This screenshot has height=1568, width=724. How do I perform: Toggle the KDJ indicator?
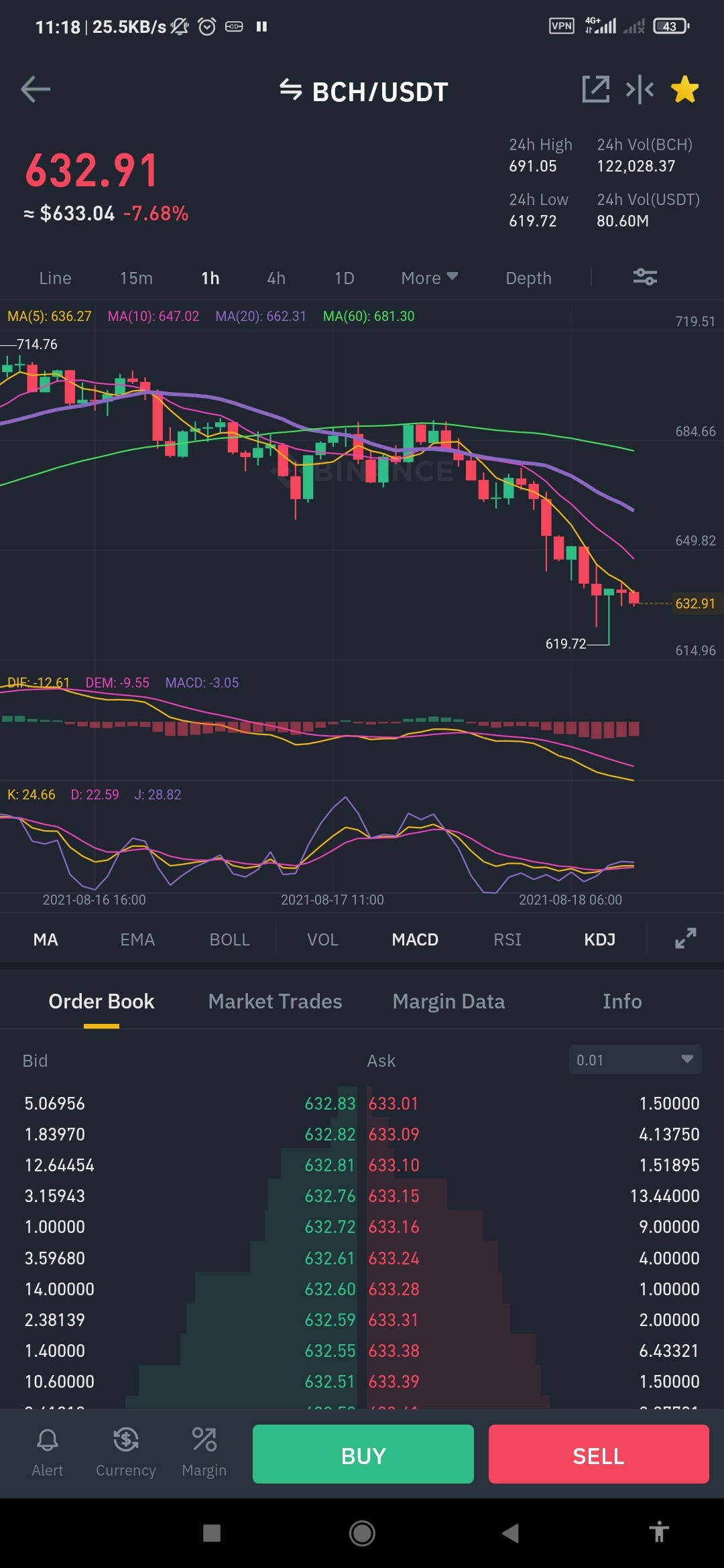pyautogui.click(x=599, y=939)
